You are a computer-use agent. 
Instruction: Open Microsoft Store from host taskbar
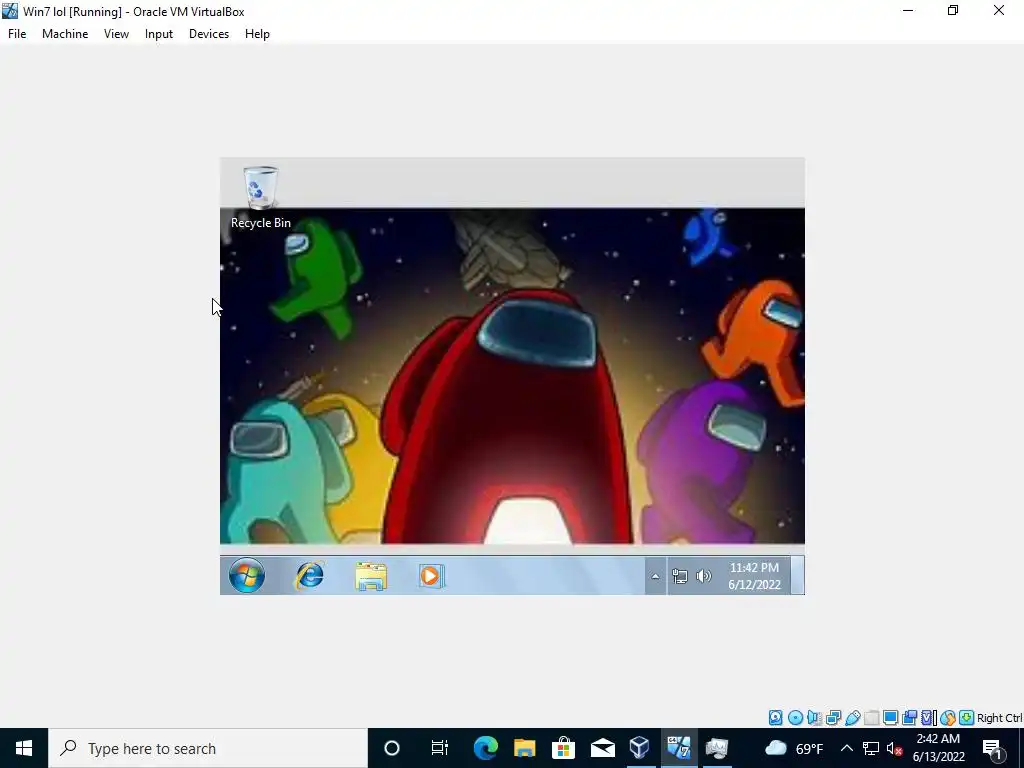pyautogui.click(x=563, y=748)
